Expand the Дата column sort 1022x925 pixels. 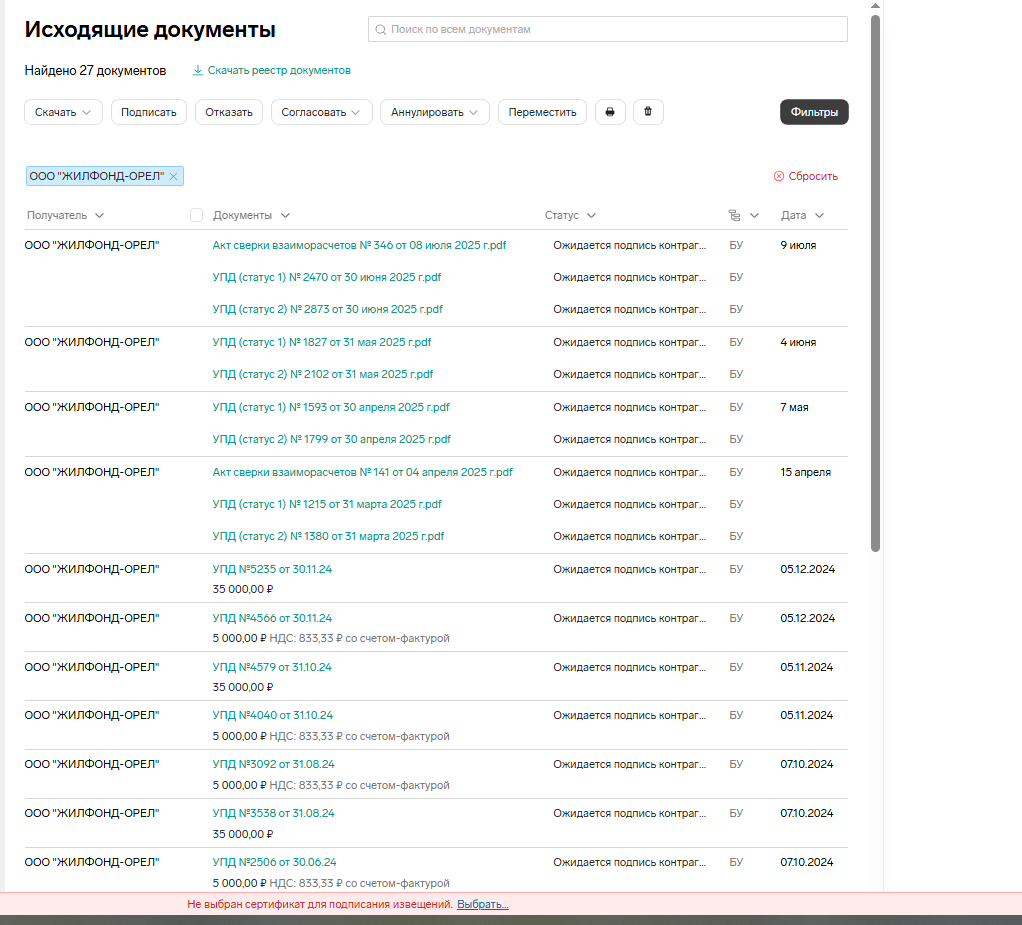pos(819,216)
